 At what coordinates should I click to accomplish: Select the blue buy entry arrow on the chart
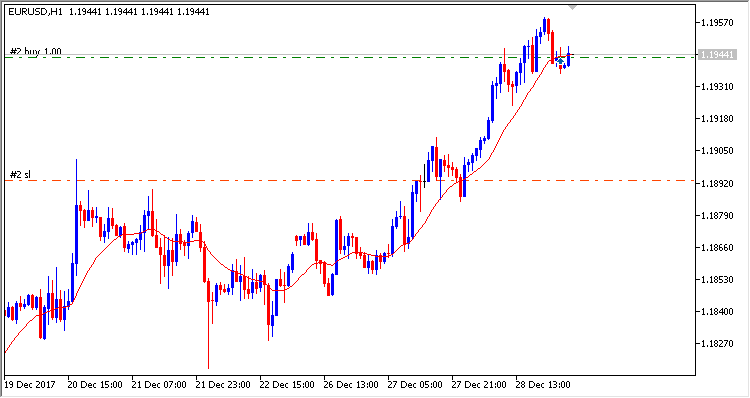tap(560, 61)
